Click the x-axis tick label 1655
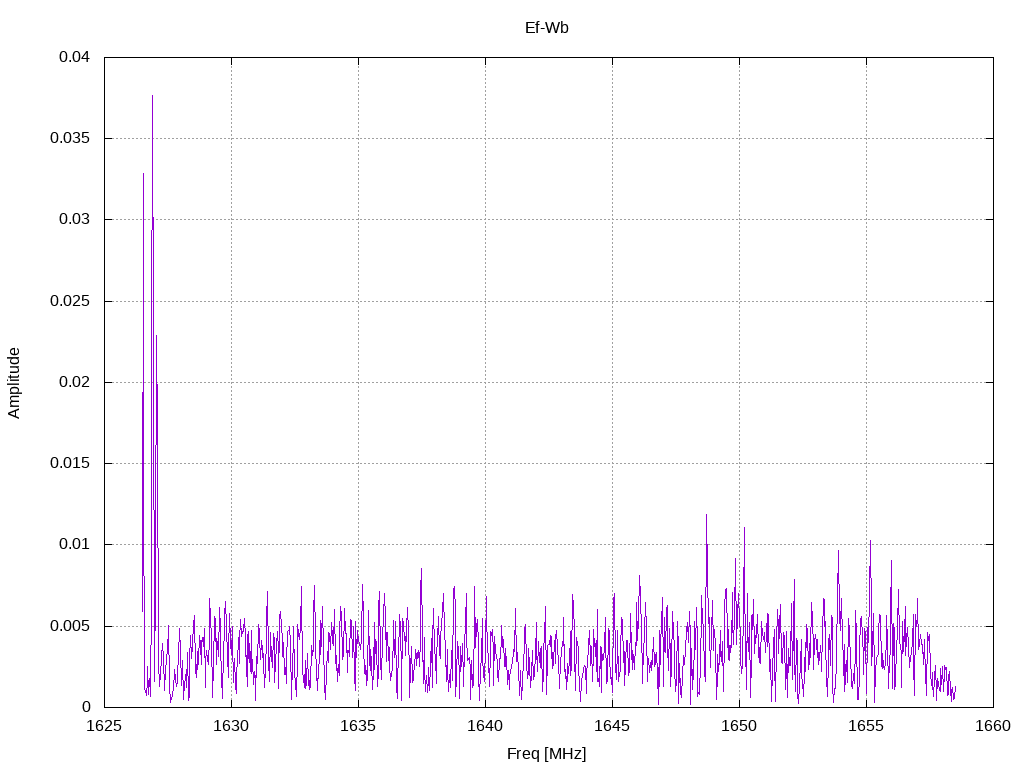 click(867, 726)
